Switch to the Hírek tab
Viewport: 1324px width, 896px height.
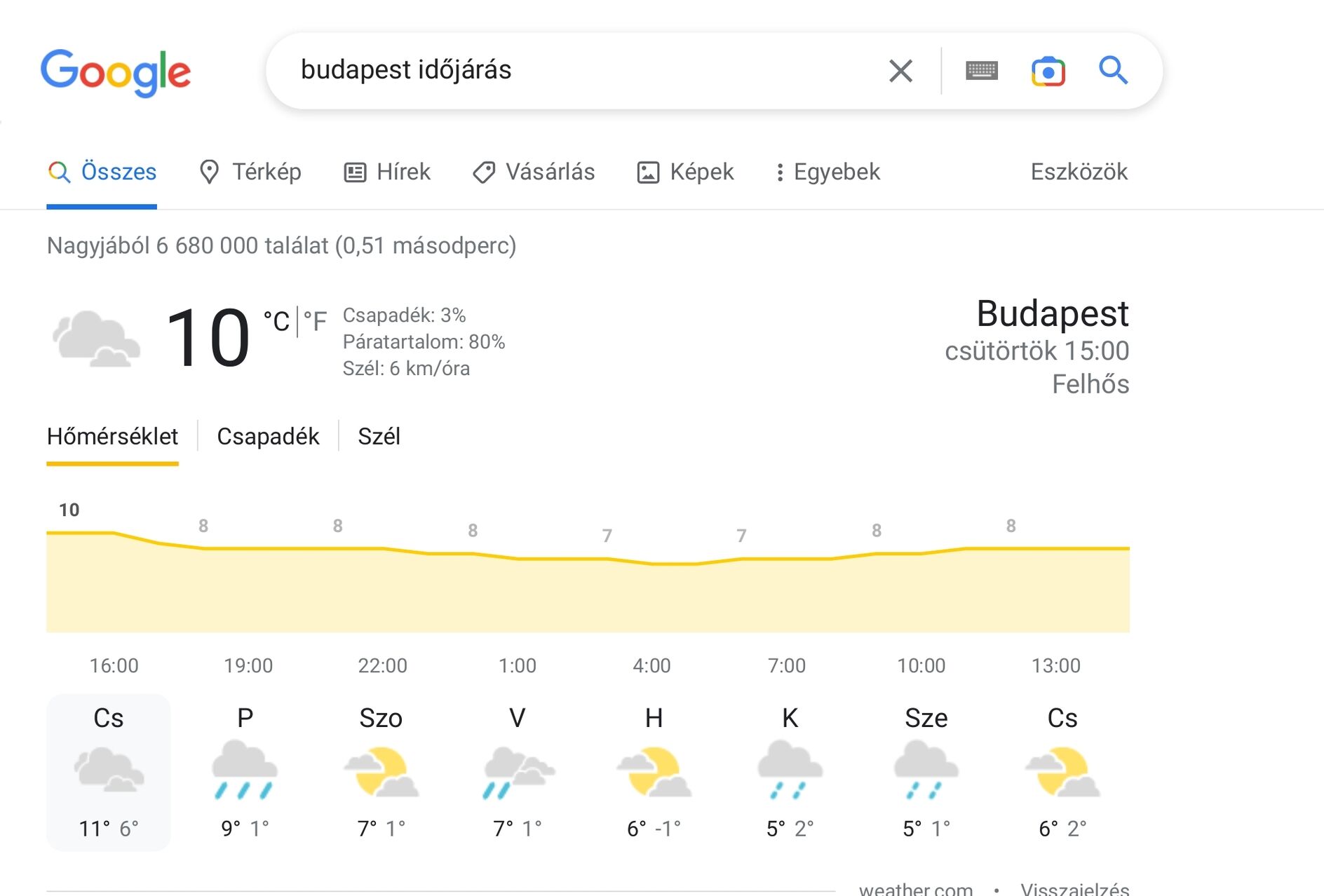387,172
